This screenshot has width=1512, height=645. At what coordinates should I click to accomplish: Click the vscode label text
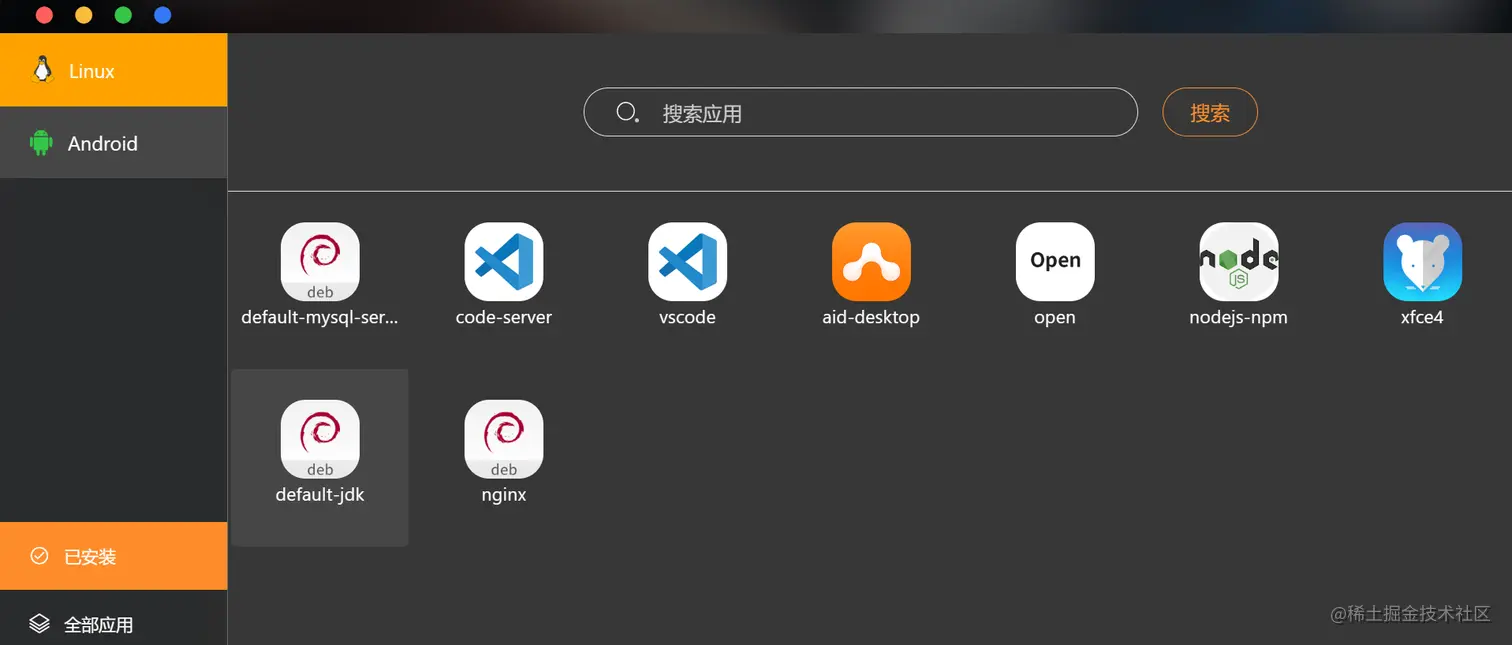click(688, 318)
